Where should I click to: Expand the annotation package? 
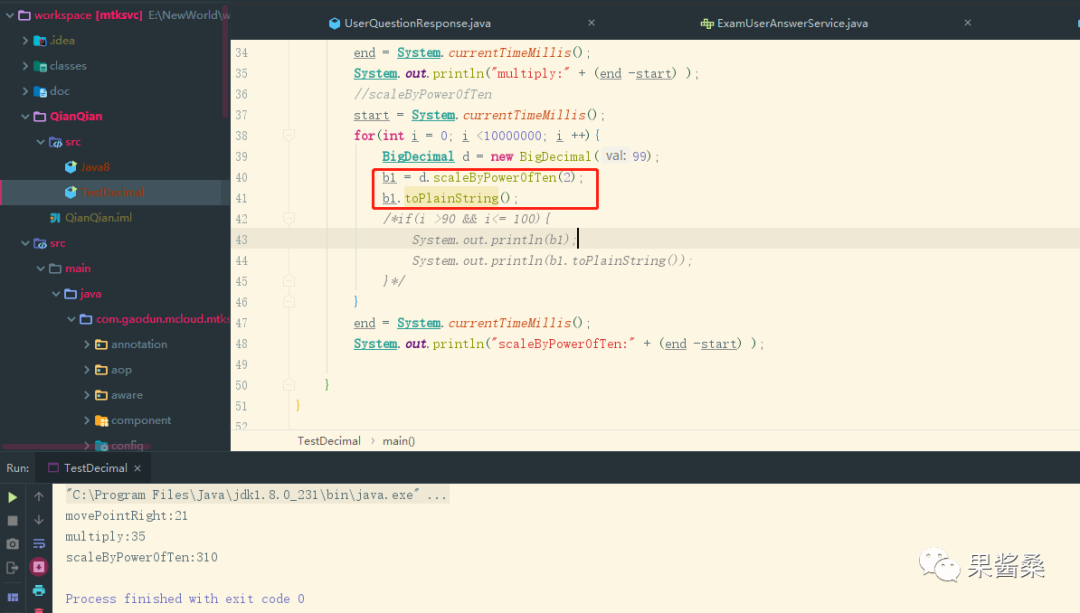coord(86,344)
